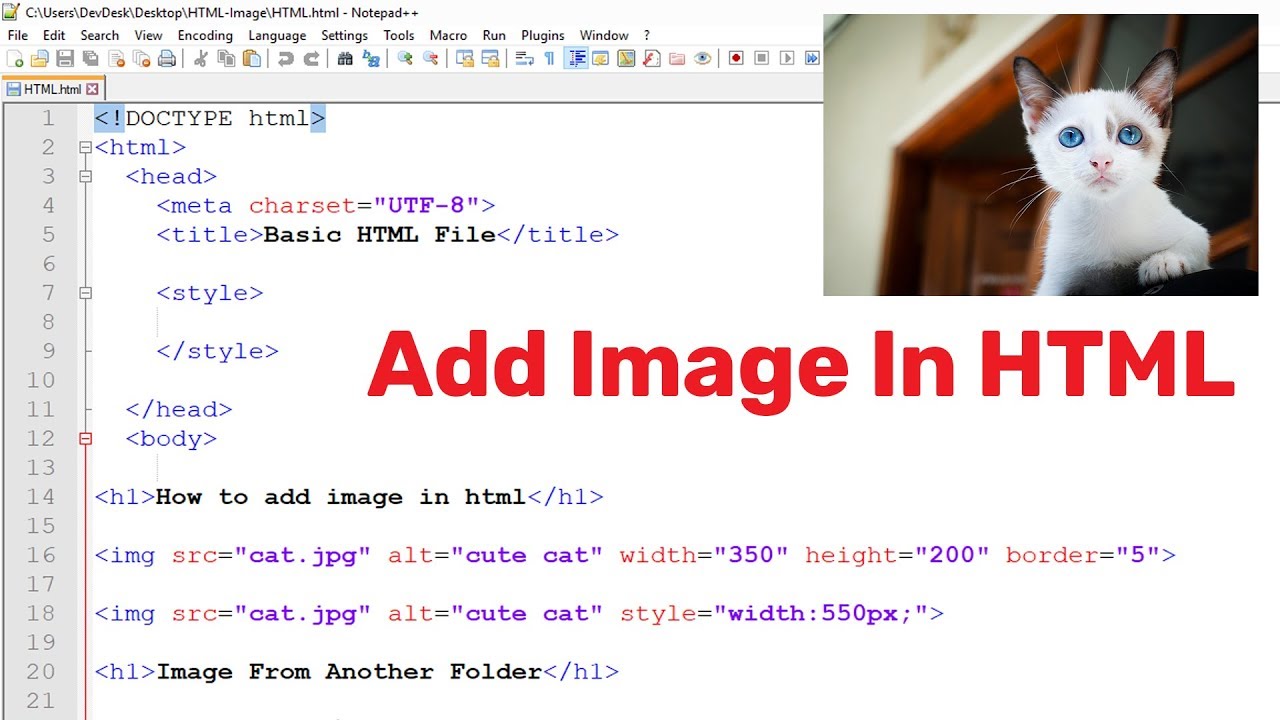The width and height of the screenshot is (1280, 720).
Task: Collapse the html tag fold marker
Action: [85, 148]
